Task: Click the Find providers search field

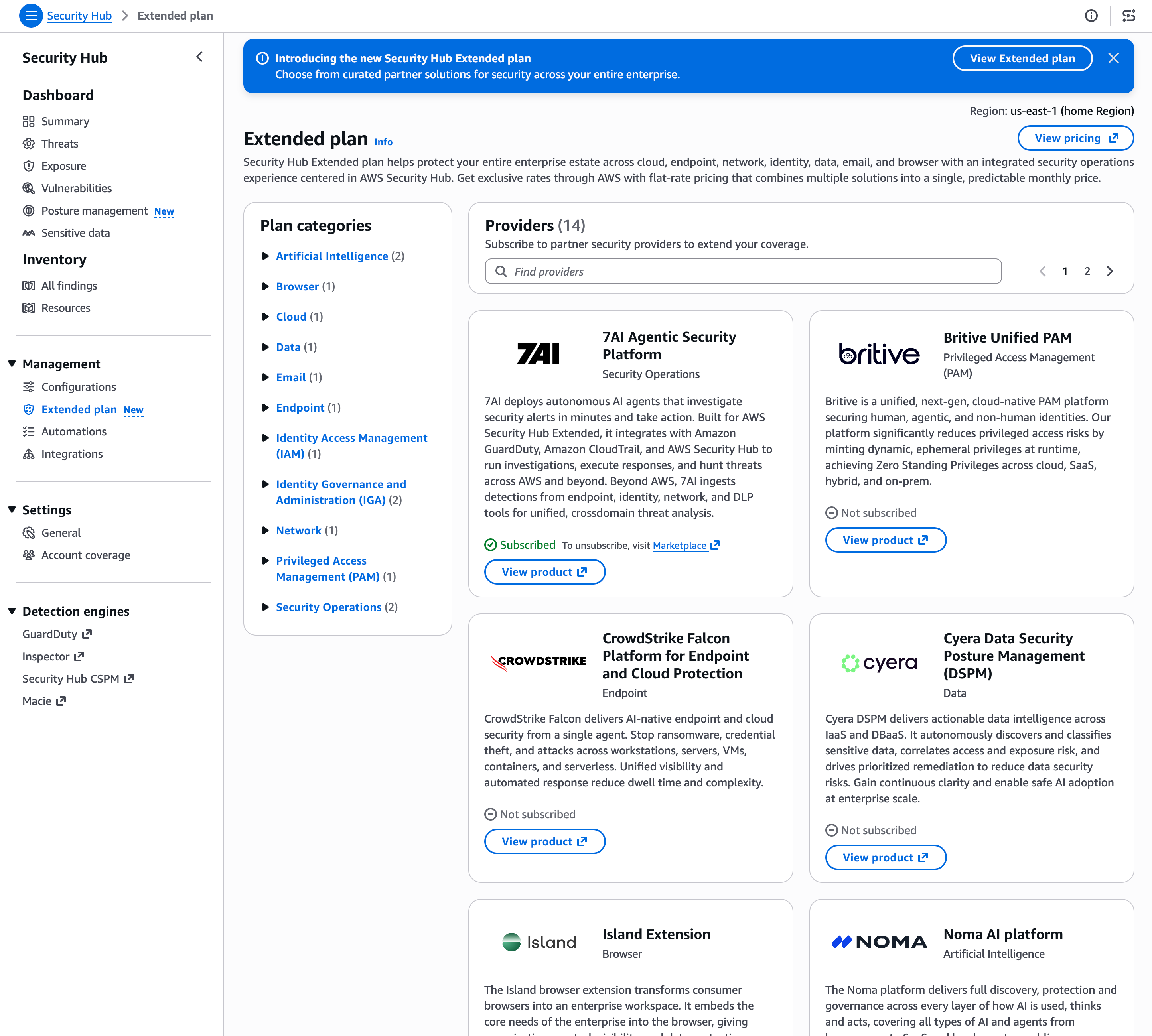Action: (x=743, y=272)
